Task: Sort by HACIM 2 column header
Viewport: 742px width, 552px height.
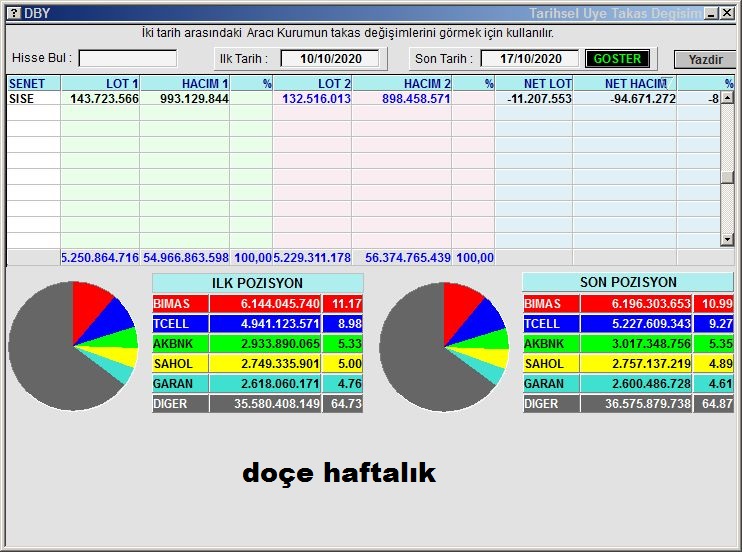Action: tap(402, 83)
